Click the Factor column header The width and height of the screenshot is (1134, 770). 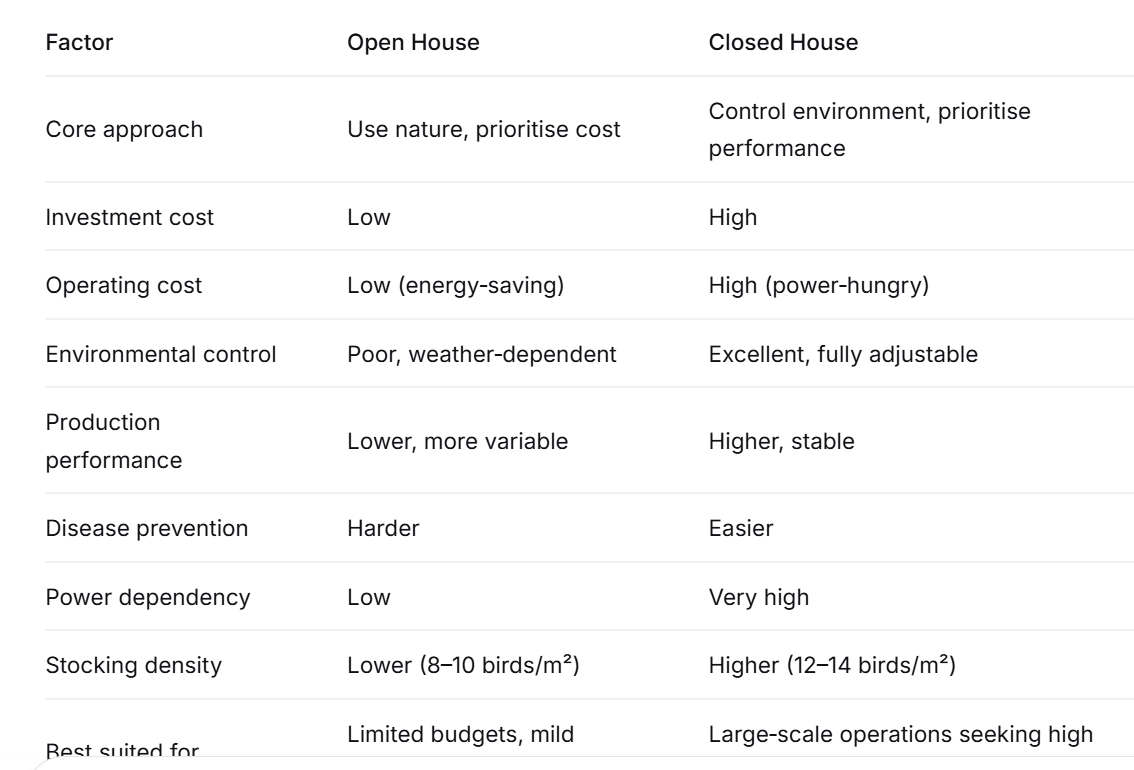[x=79, y=42]
